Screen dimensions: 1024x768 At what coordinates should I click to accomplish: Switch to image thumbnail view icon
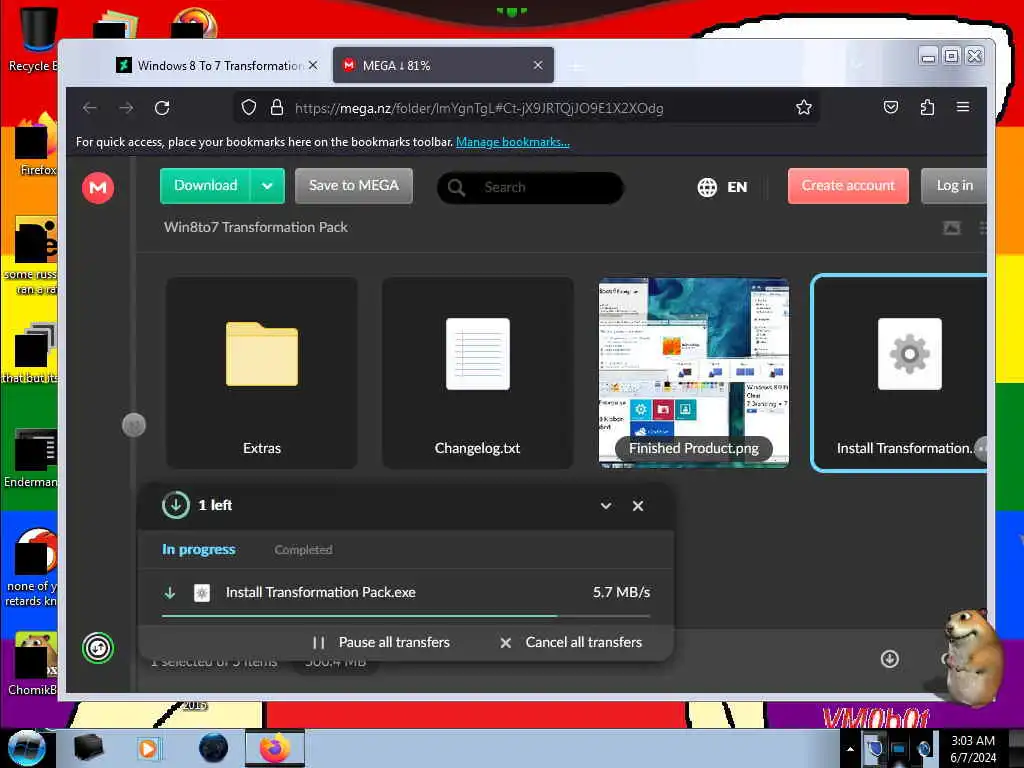pos(952,228)
